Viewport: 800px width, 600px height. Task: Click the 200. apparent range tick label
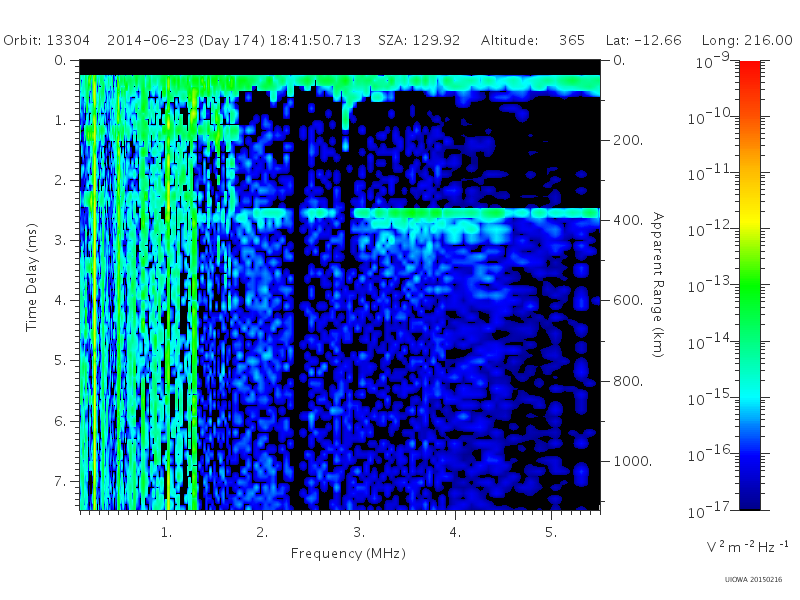[628, 140]
